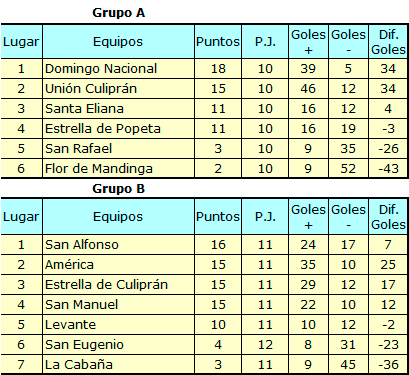Click the San Eugenio team name
This screenshot has width=409, height=375.
click(x=84, y=345)
